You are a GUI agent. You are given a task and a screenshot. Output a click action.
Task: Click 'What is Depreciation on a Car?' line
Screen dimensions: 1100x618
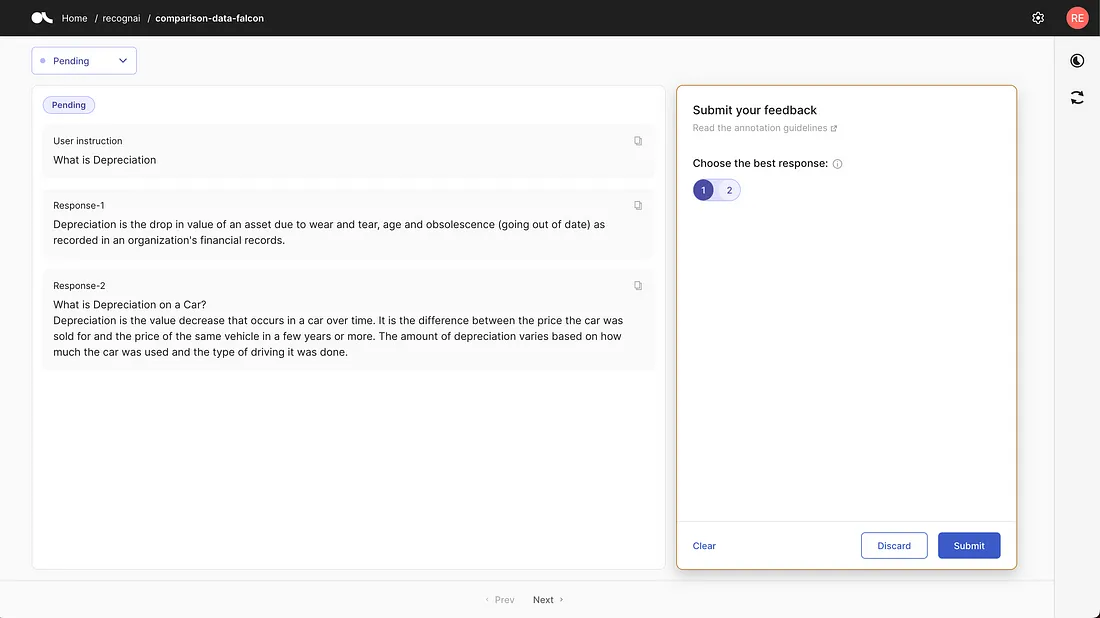pos(130,304)
